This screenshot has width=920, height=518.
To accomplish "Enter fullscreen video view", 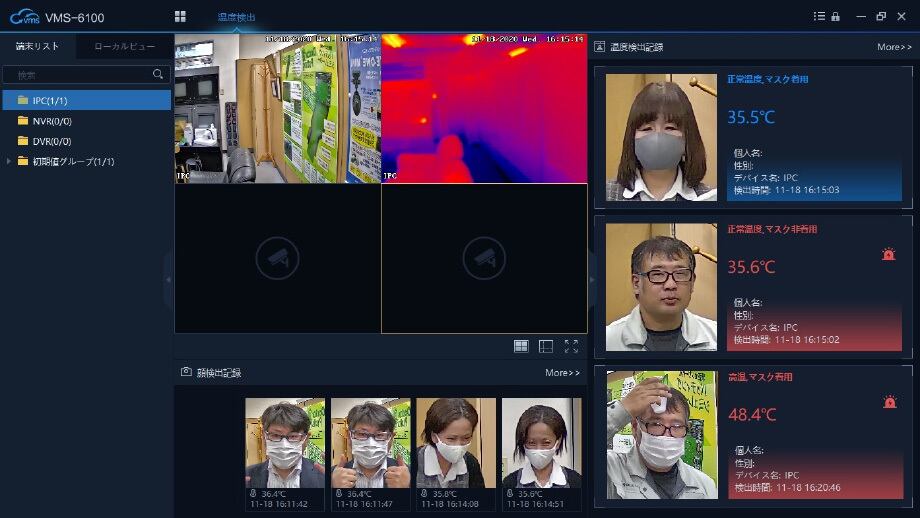I will click(571, 346).
